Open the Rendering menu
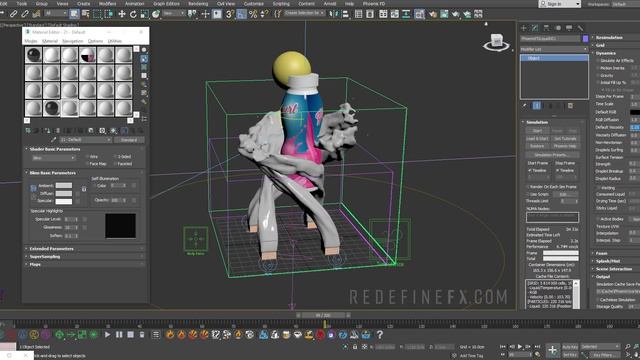The image size is (640, 360). (198, 3)
